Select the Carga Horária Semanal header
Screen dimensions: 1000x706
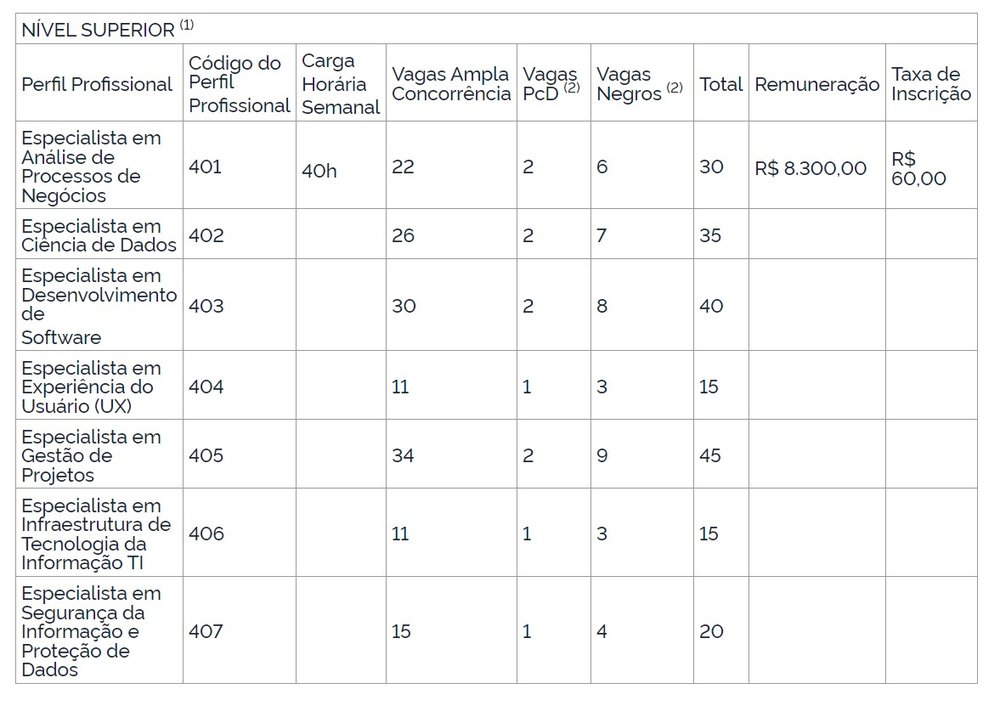341,84
